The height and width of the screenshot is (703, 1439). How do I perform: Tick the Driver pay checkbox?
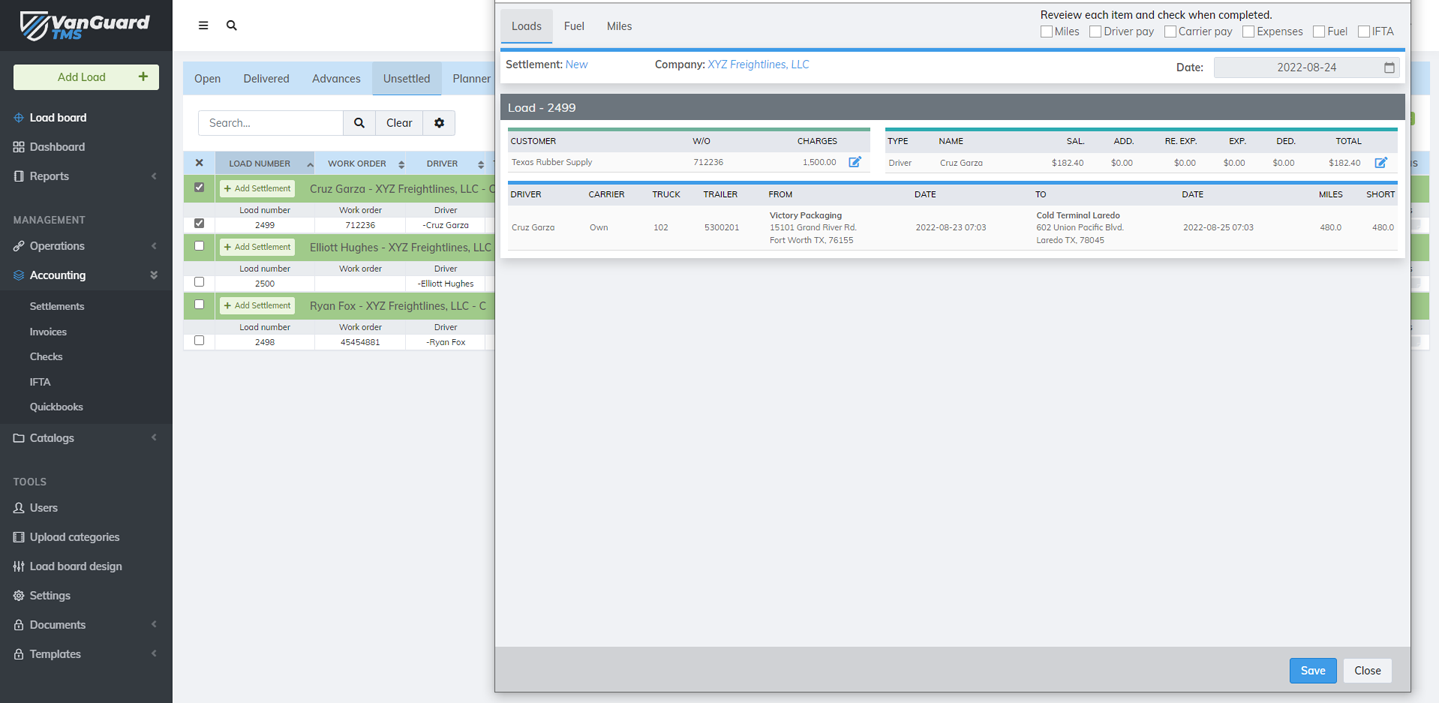(x=1095, y=32)
